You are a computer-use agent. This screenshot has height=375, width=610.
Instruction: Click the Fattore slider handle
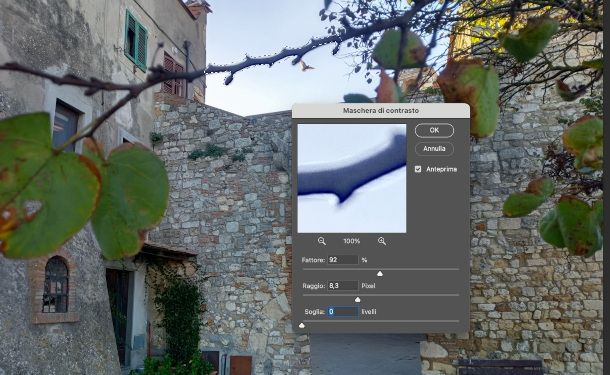pyautogui.click(x=380, y=274)
